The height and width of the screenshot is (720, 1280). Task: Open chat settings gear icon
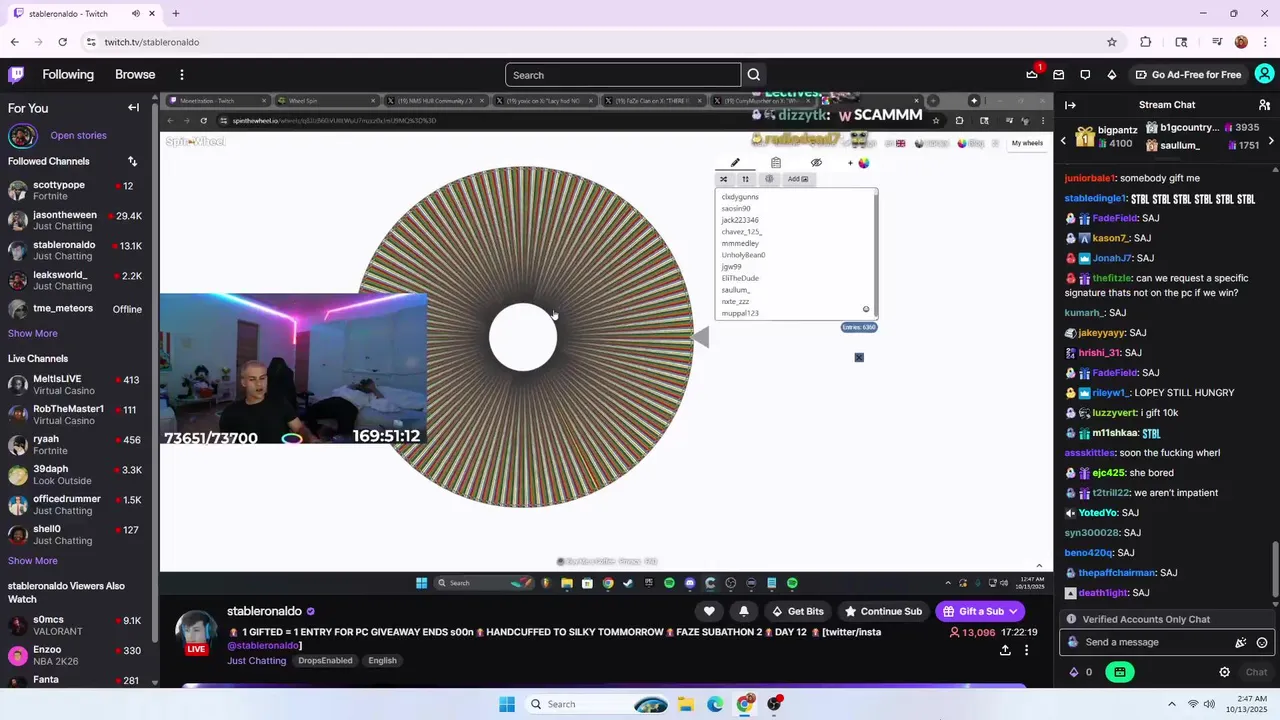pos(1224,672)
